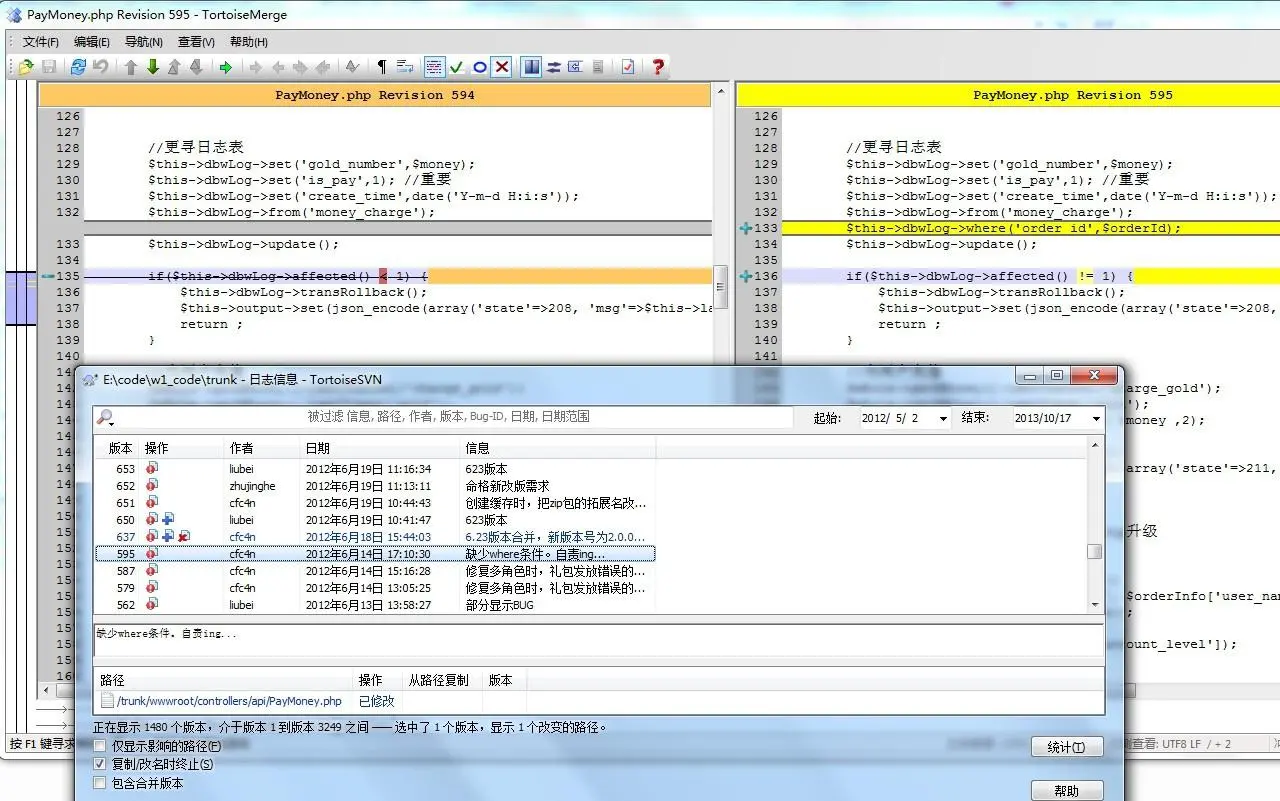
Task: Open the 导航 menu
Action: (x=142, y=42)
